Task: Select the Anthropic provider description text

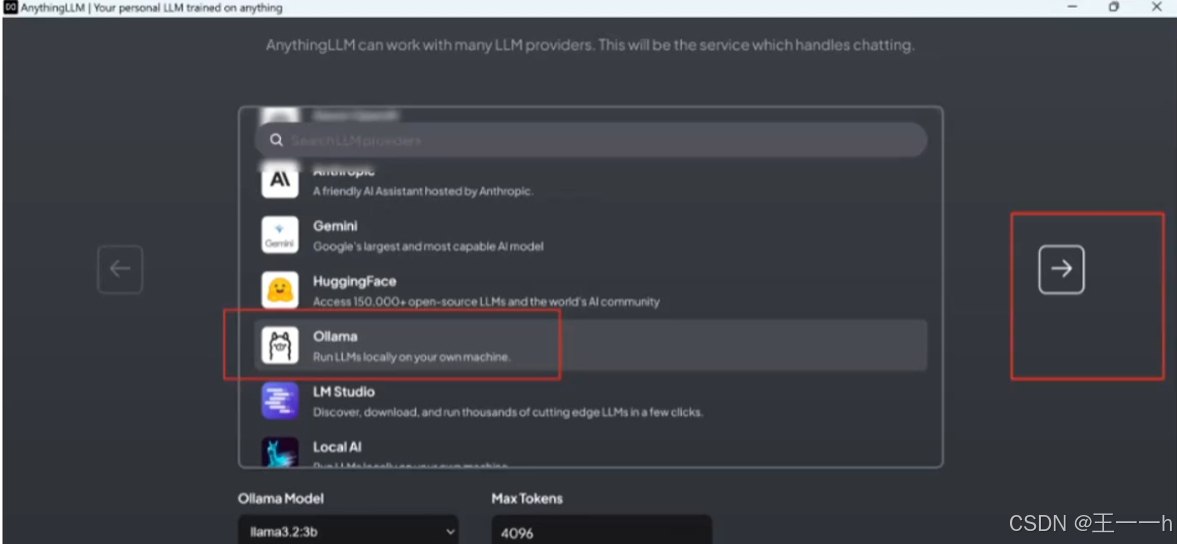Action: point(423,191)
